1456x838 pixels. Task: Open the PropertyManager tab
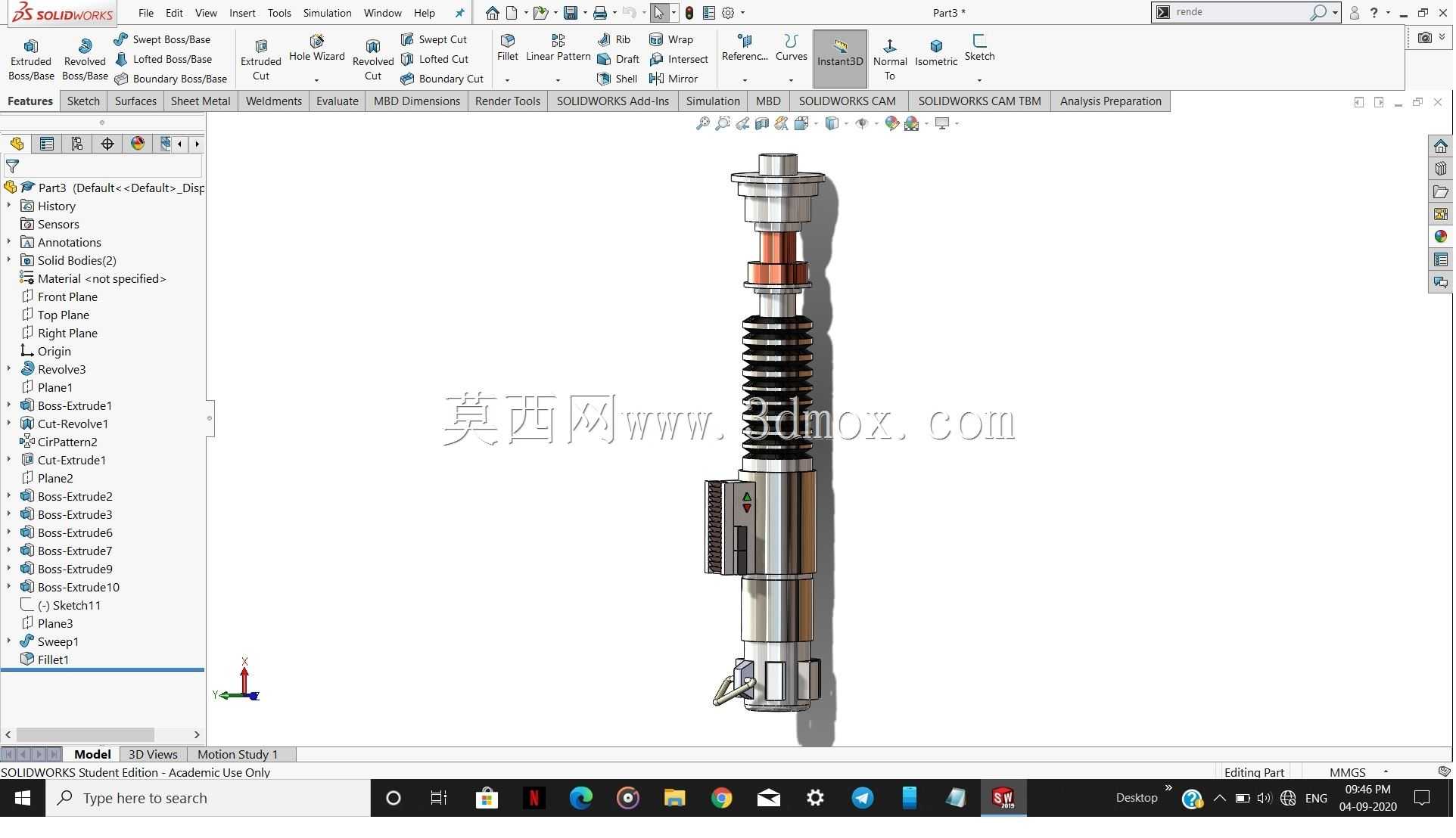pos(47,144)
